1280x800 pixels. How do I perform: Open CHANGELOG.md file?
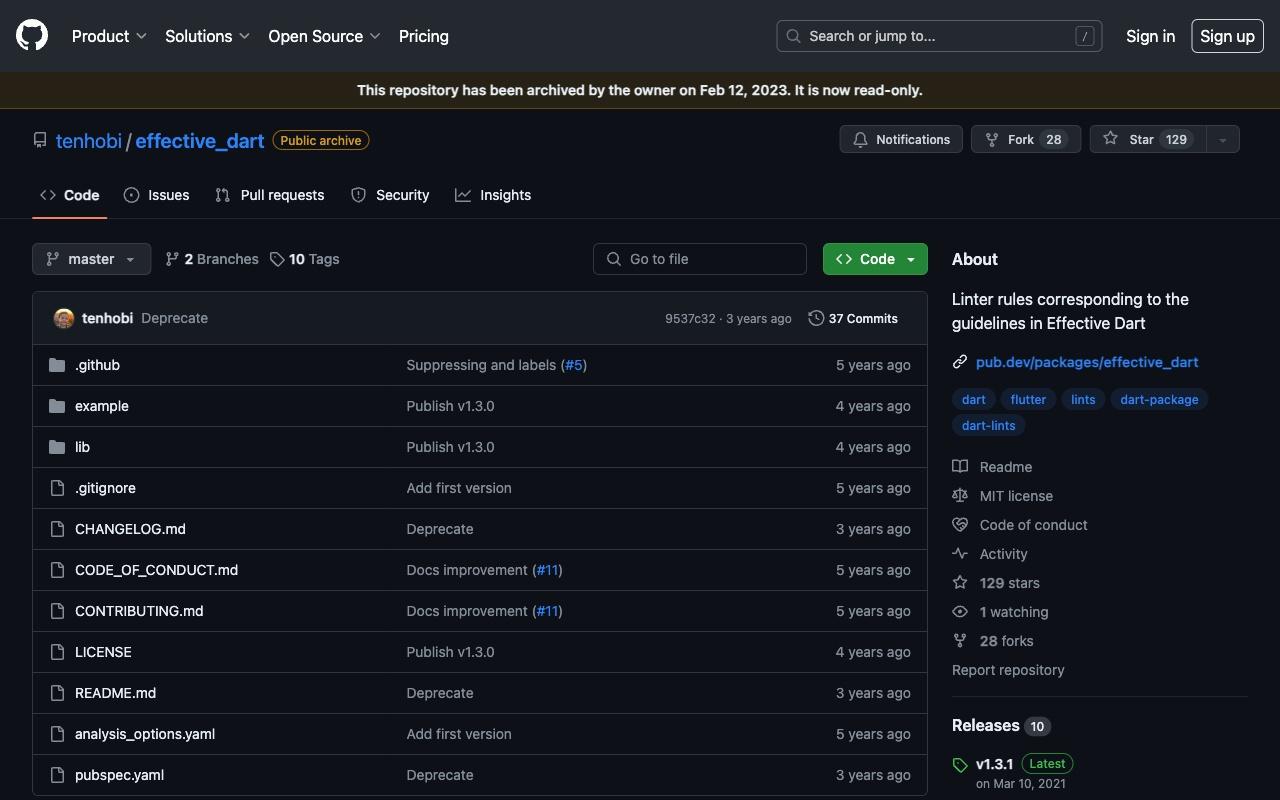click(130, 529)
